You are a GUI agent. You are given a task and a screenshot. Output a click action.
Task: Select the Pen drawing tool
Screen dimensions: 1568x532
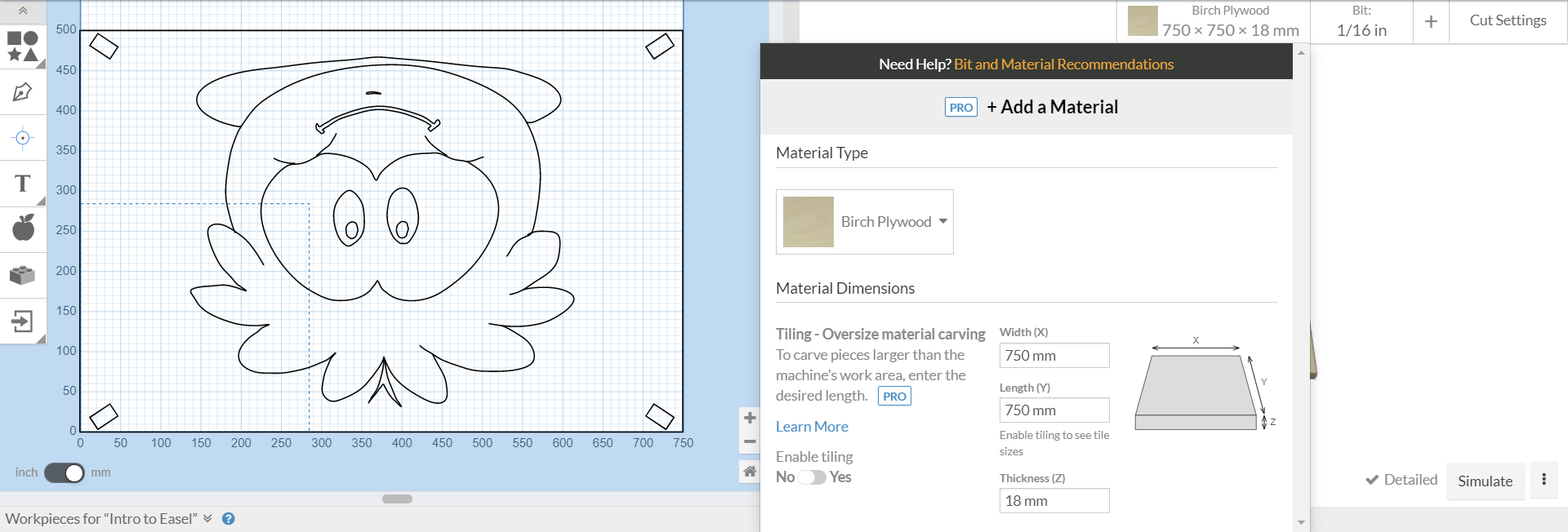tap(23, 92)
